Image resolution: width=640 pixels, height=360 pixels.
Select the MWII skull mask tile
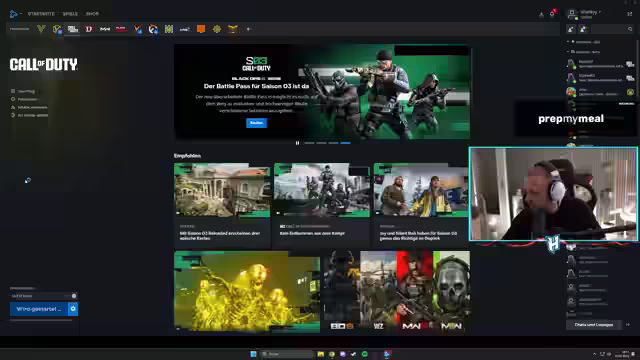[451, 291]
